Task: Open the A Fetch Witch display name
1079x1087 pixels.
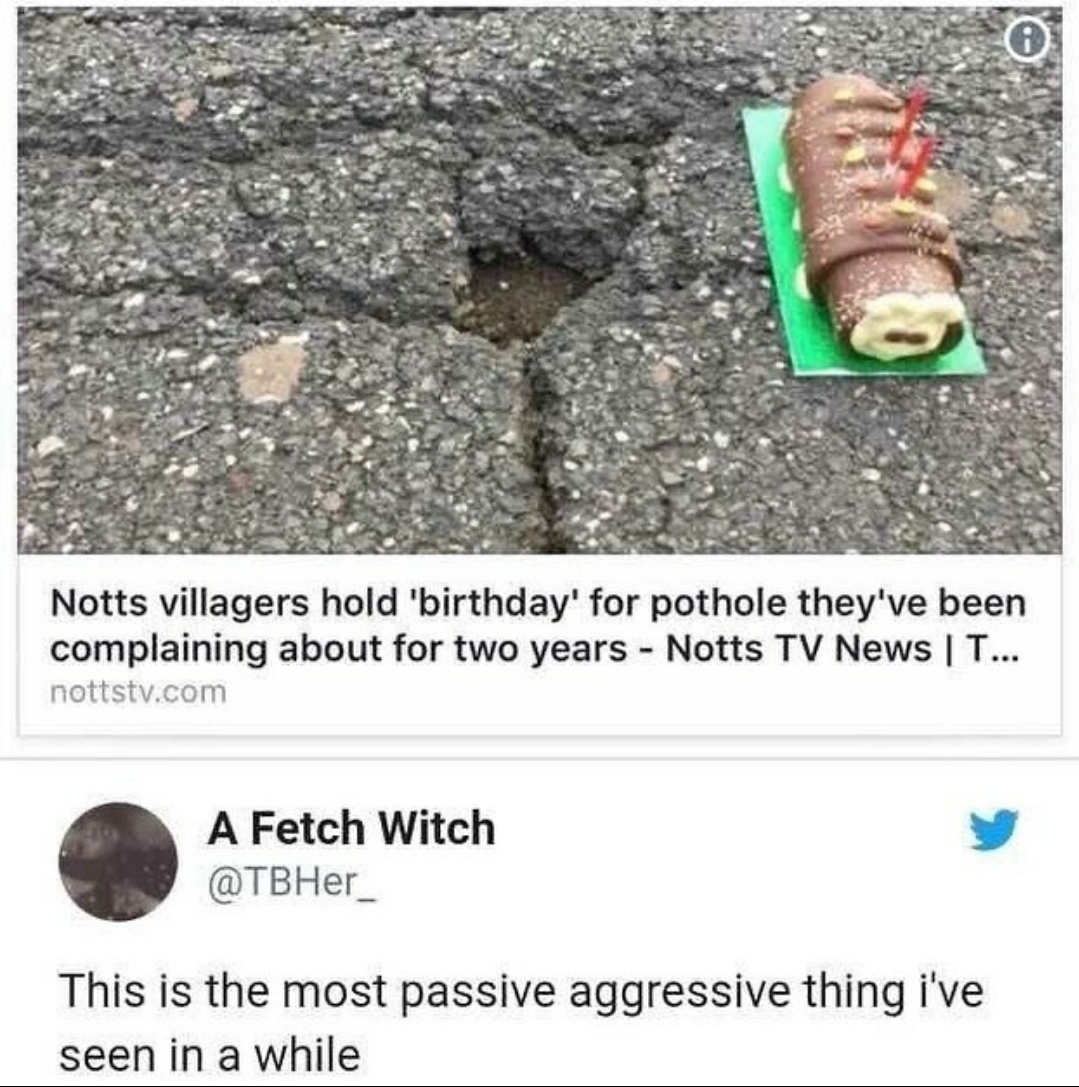Action: point(351,828)
